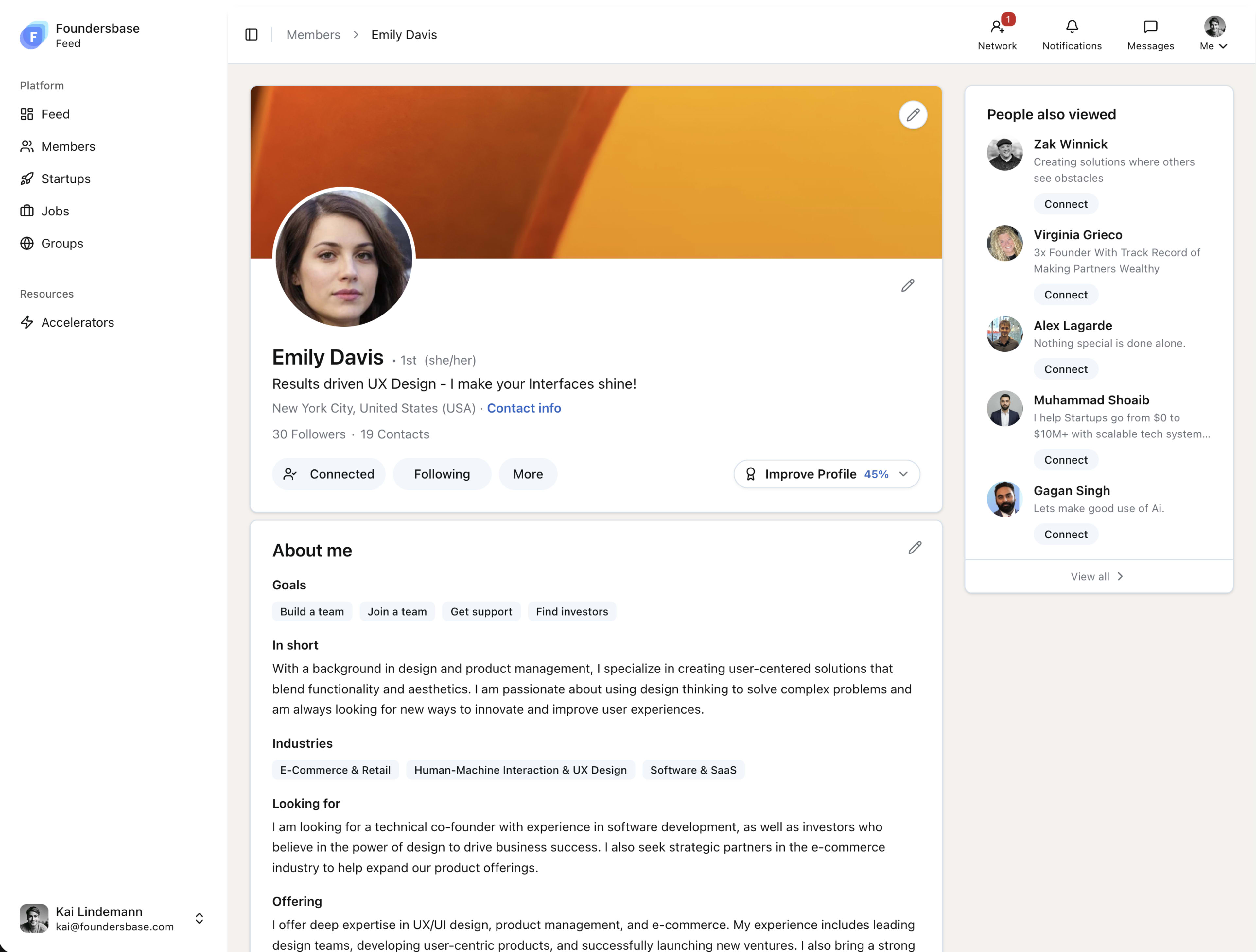The width and height of the screenshot is (1256, 952).
Task: Toggle the Connected status button
Action: [329, 474]
